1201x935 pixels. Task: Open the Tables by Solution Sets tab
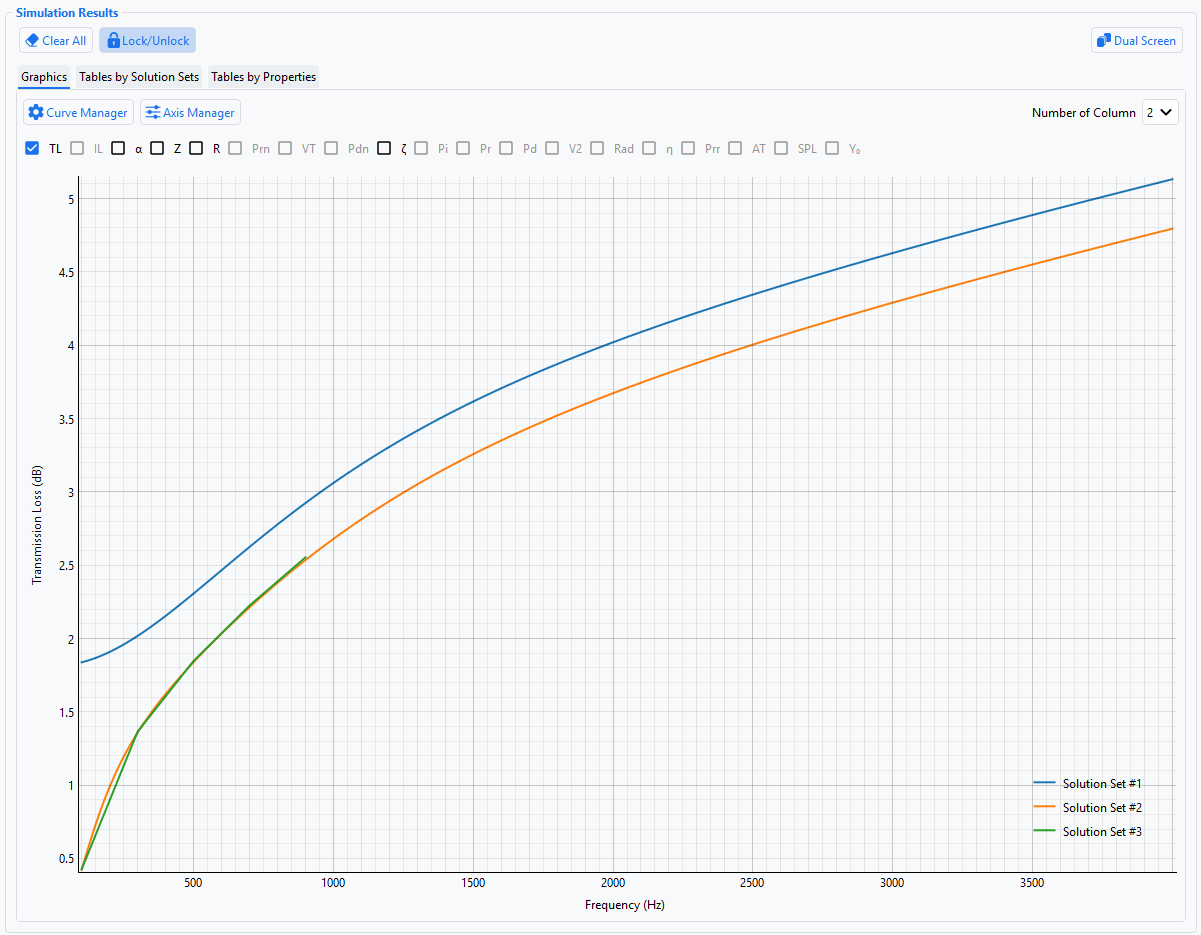[x=139, y=77]
